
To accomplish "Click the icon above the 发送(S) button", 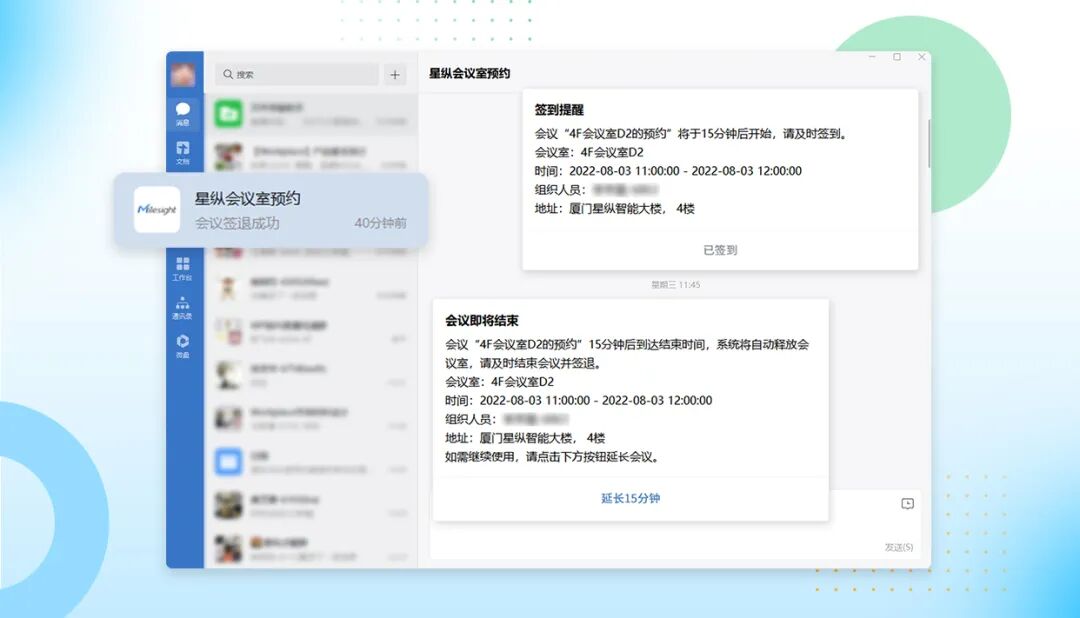I will point(907,504).
